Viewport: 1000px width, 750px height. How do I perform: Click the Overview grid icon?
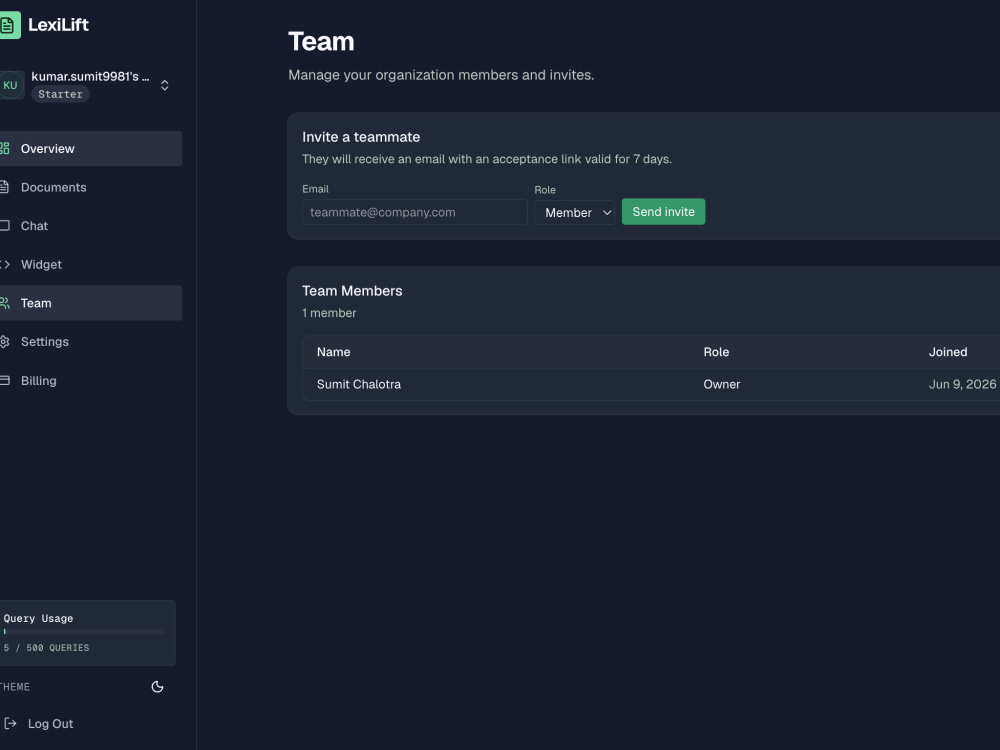tap(4, 149)
